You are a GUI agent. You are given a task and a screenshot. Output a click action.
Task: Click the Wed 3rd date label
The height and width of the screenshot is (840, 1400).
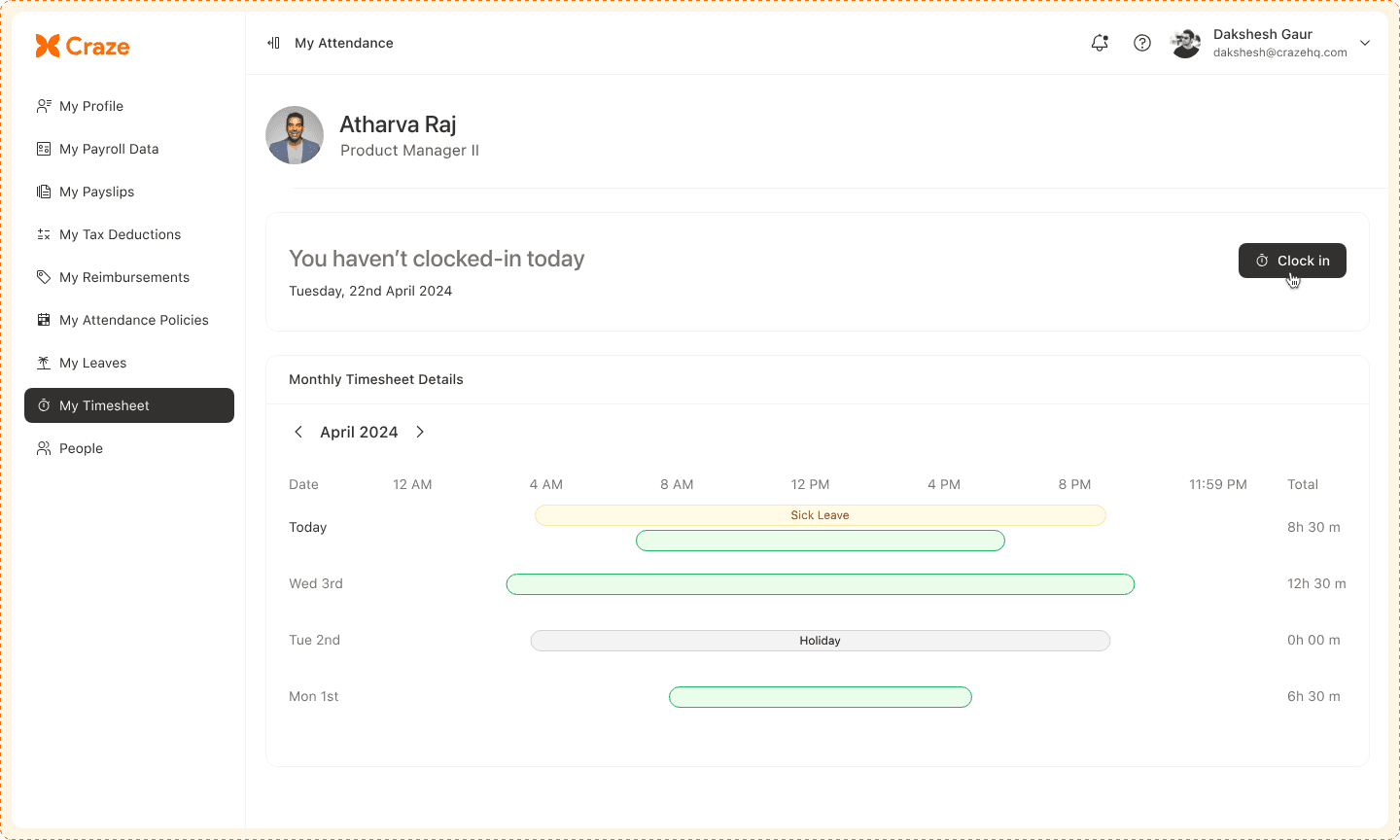coord(316,583)
